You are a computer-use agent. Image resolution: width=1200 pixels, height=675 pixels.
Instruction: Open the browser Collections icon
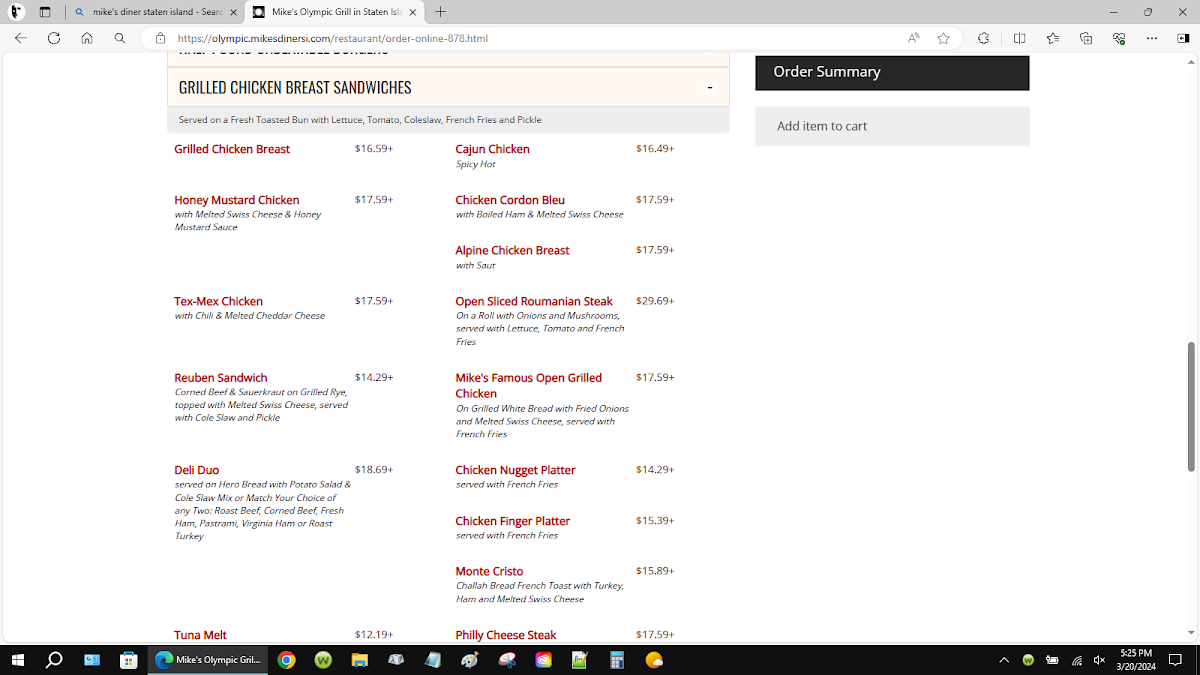coord(1086,38)
